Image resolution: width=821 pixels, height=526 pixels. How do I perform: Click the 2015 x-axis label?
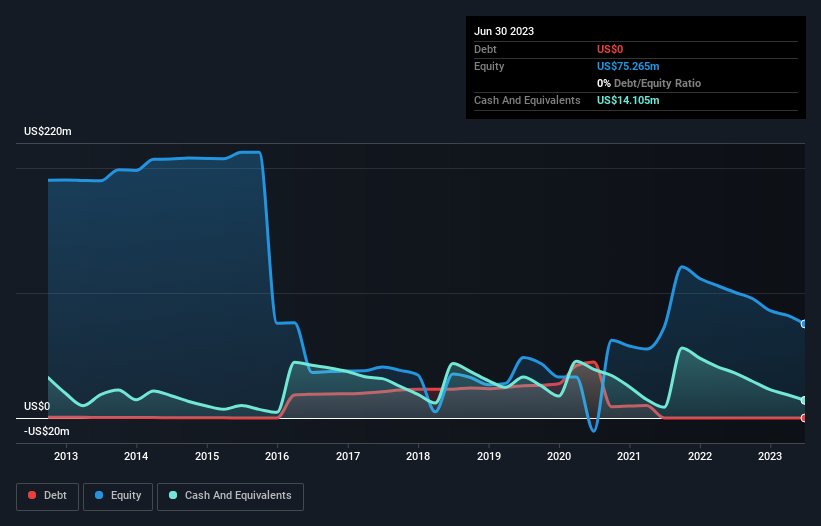pyautogui.click(x=207, y=456)
